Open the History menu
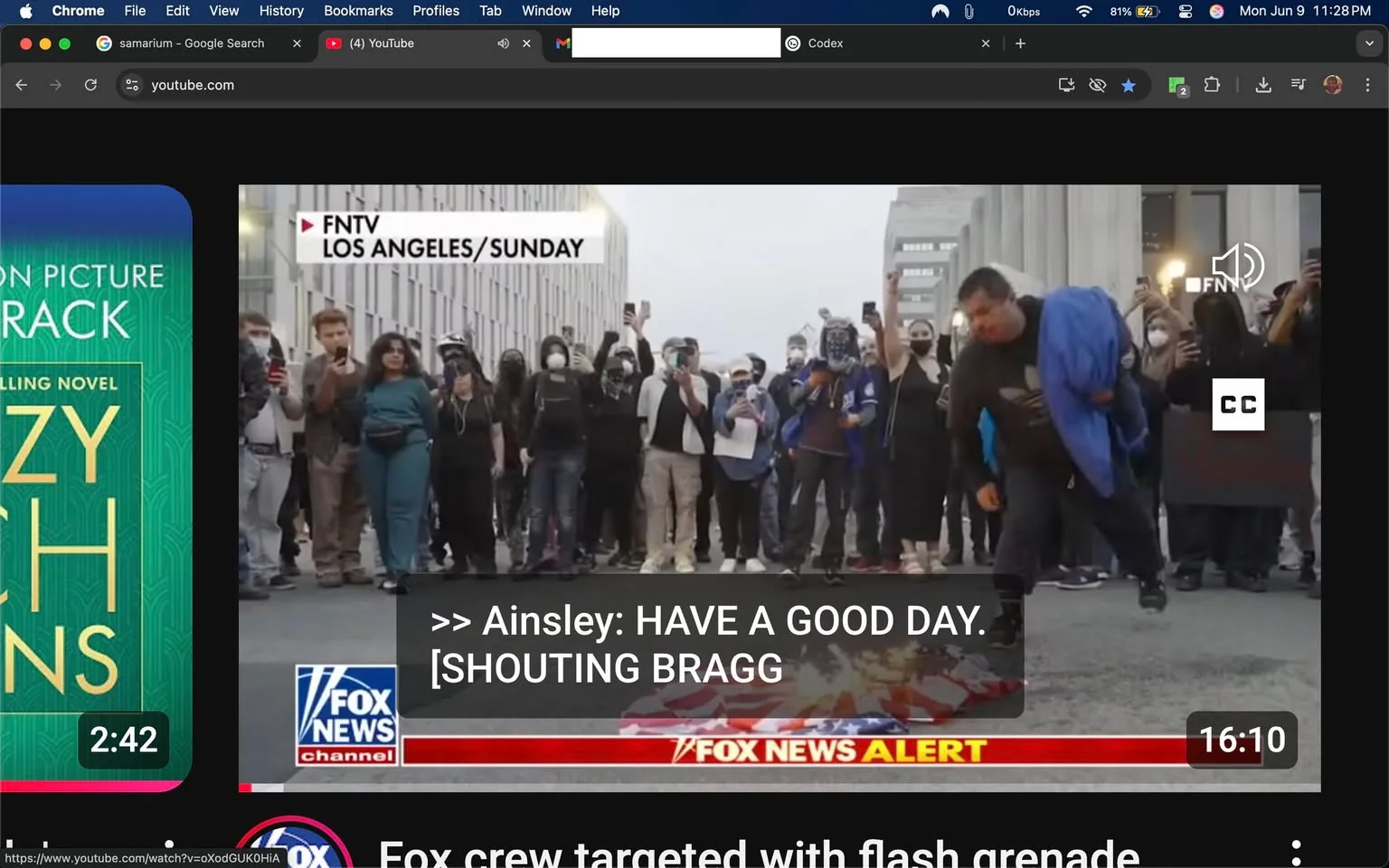Image resolution: width=1389 pixels, height=868 pixels. (x=281, y=11)
